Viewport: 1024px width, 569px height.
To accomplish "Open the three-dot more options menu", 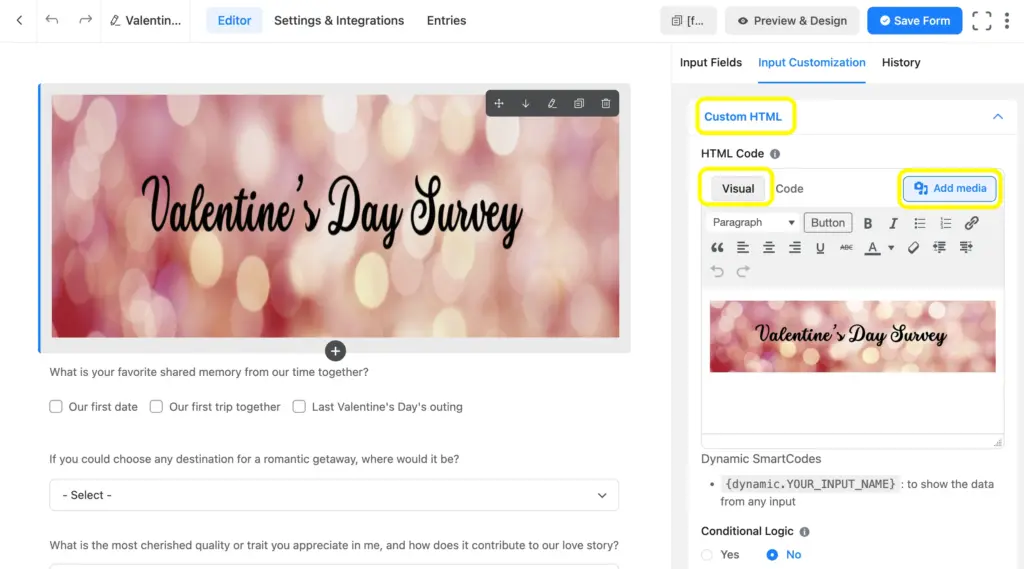I will [1007, 21].
